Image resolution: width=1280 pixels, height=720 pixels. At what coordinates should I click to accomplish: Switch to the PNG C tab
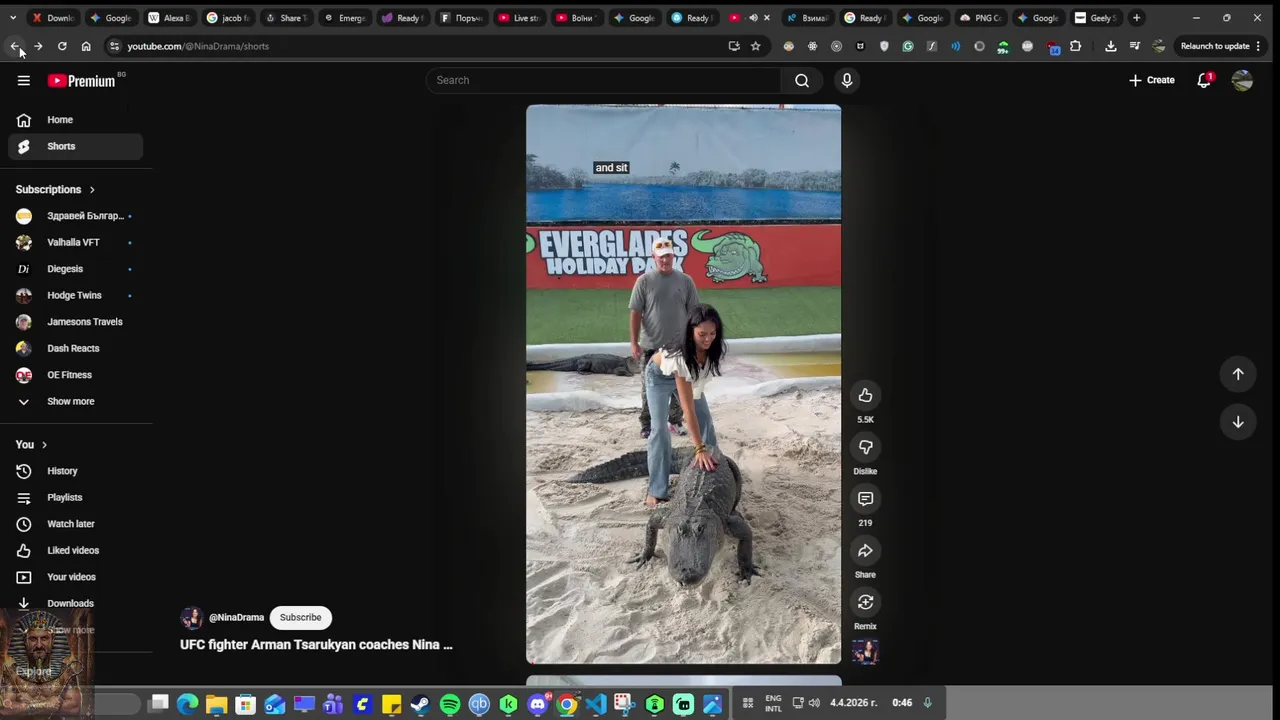[x=980, y=18]
